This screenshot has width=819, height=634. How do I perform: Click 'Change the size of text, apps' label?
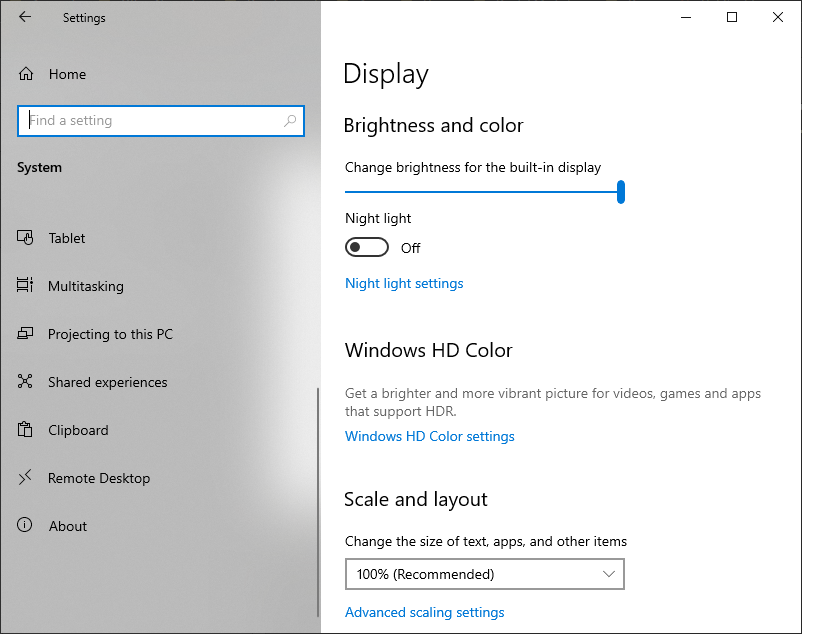pyautogui.click(x=485, y=542)
